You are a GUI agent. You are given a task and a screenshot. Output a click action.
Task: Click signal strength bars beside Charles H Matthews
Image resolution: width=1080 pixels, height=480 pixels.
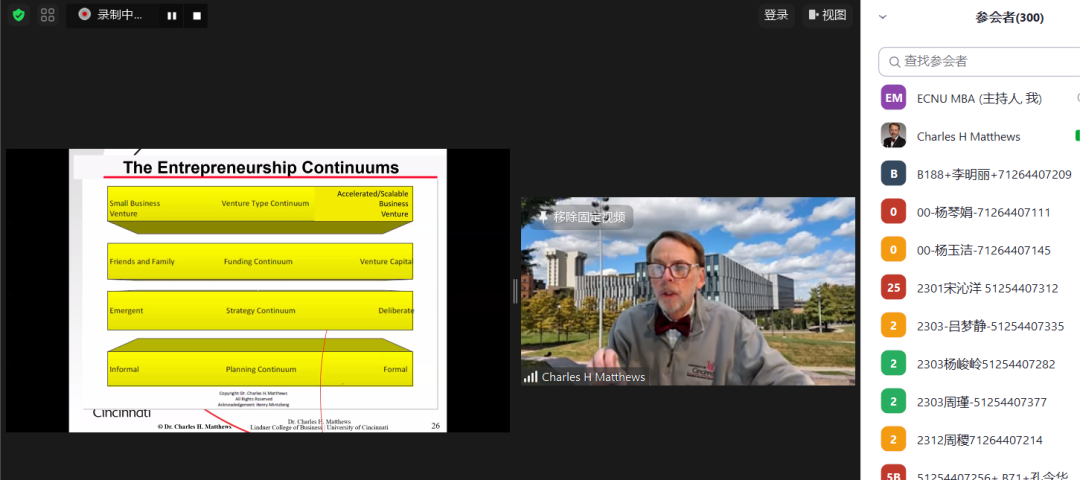click(x=530, y=377)
